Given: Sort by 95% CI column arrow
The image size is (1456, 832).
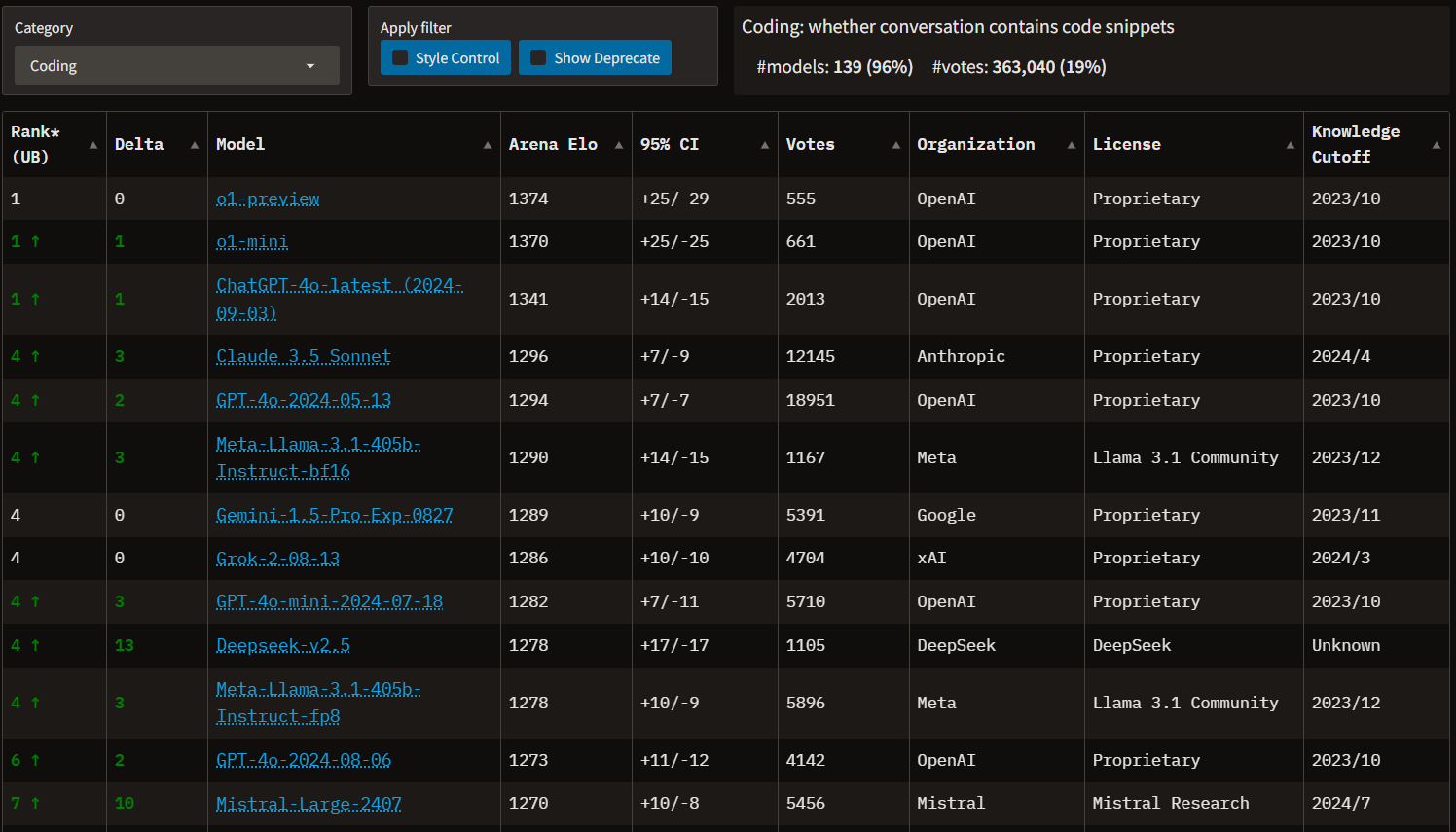Looking at the screenshot, I should (x=765, y=145).
